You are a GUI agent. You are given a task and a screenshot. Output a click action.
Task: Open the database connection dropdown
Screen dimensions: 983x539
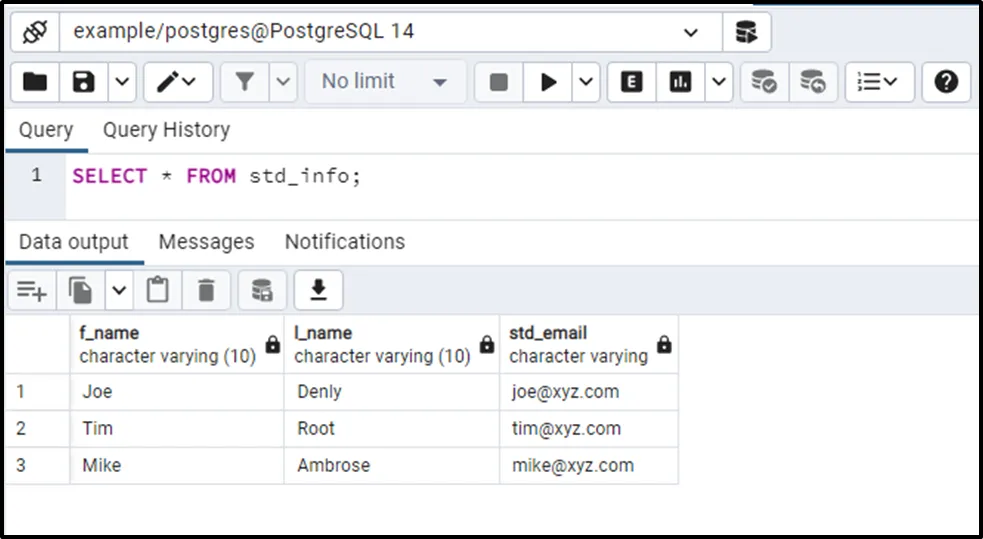[690, 32]
